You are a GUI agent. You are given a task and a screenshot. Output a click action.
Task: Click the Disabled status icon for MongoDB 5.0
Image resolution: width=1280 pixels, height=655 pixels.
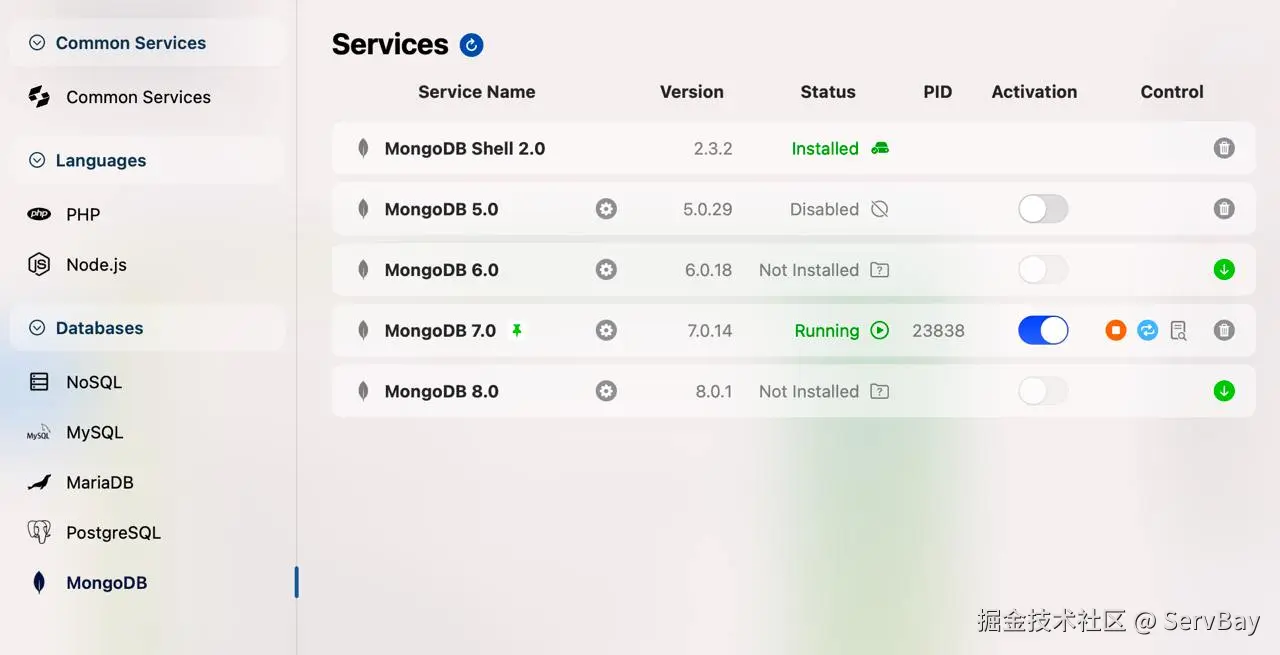880,209
